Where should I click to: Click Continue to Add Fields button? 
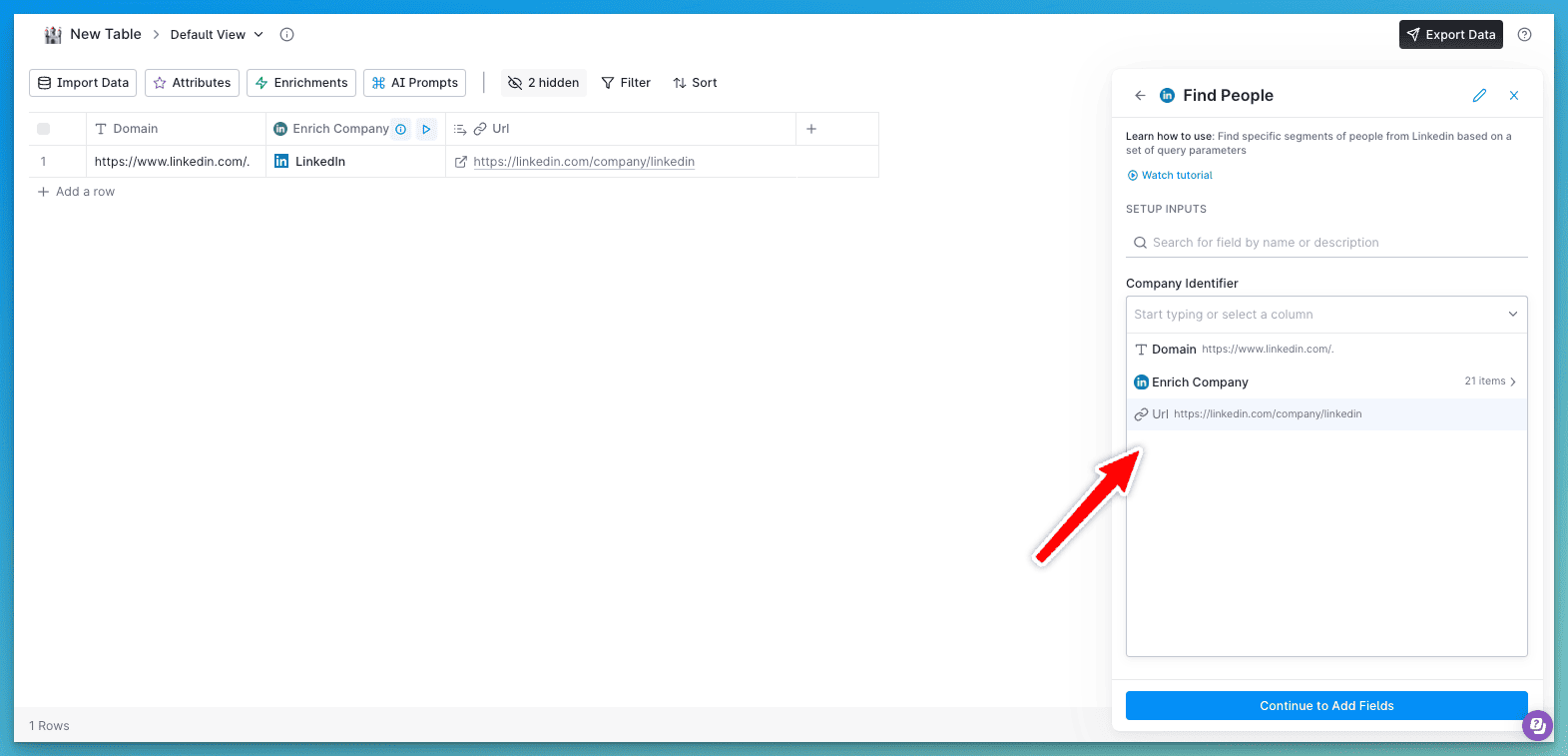[x=1326, y=706]
